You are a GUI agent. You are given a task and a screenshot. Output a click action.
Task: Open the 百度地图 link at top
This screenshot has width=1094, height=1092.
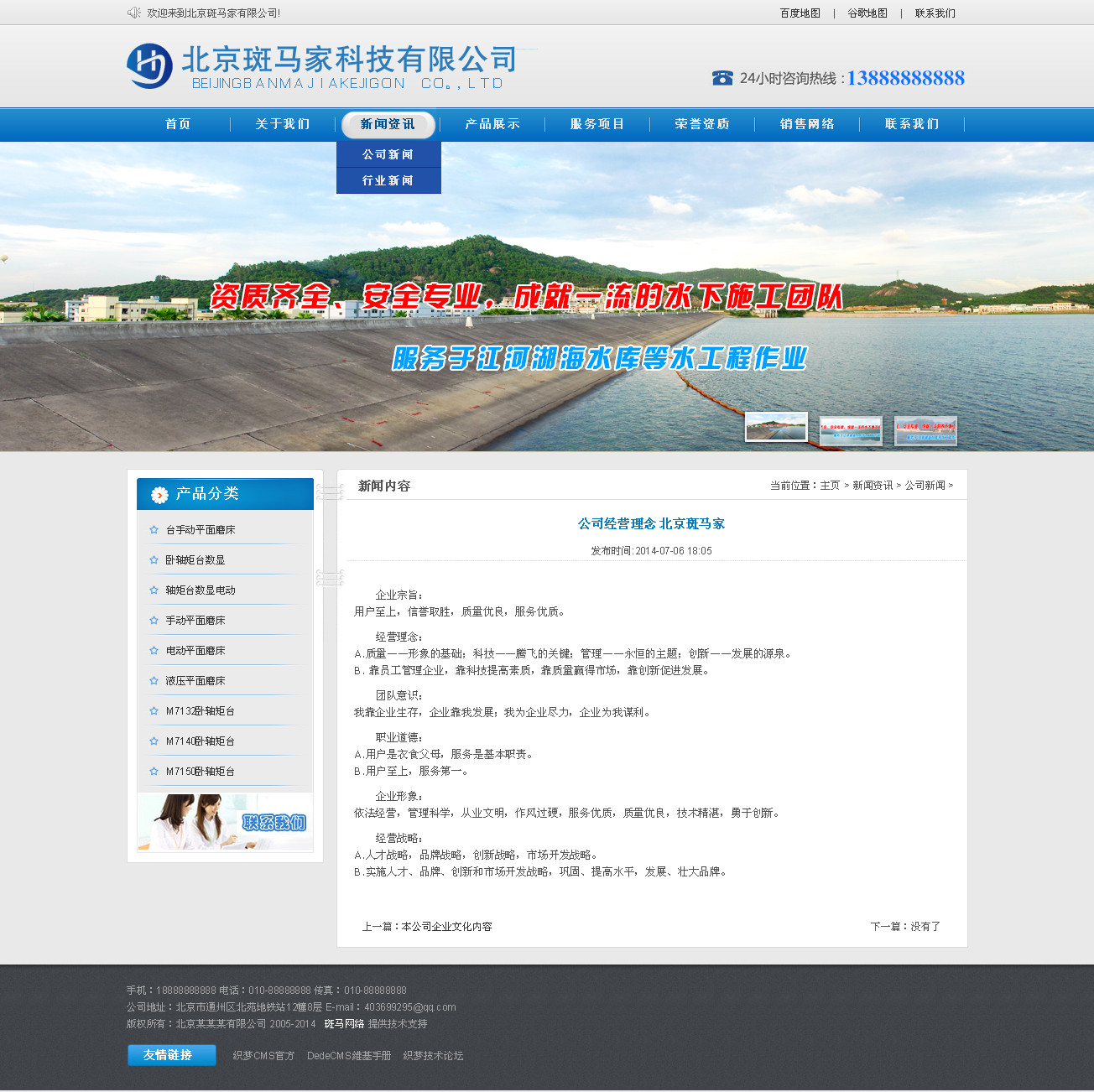point(800,13)
